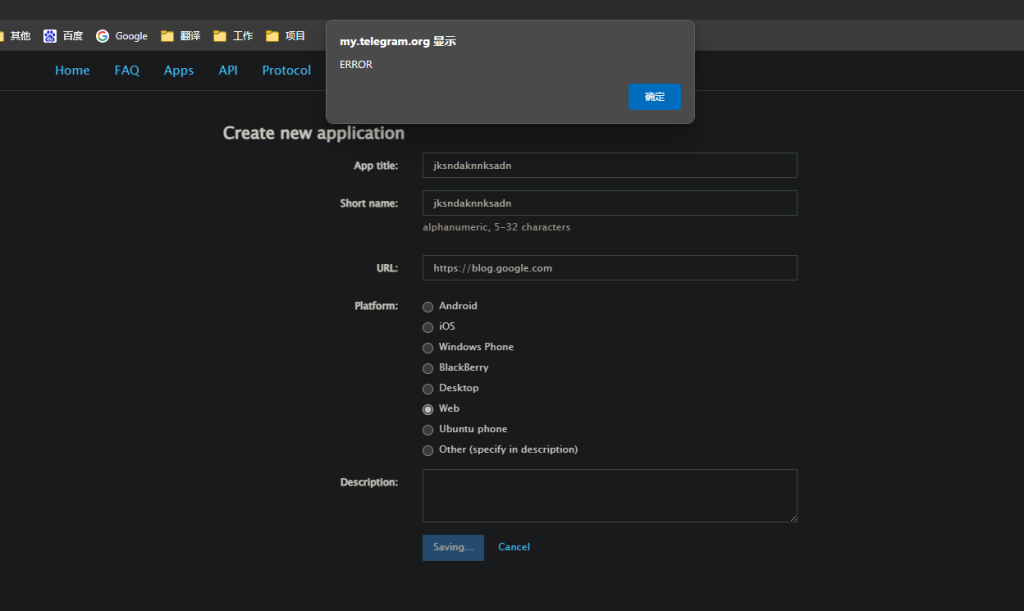Open the 百度 bookmark
Image resolution: width=1024 pixels, height=611 pixels.
[63, 36]
